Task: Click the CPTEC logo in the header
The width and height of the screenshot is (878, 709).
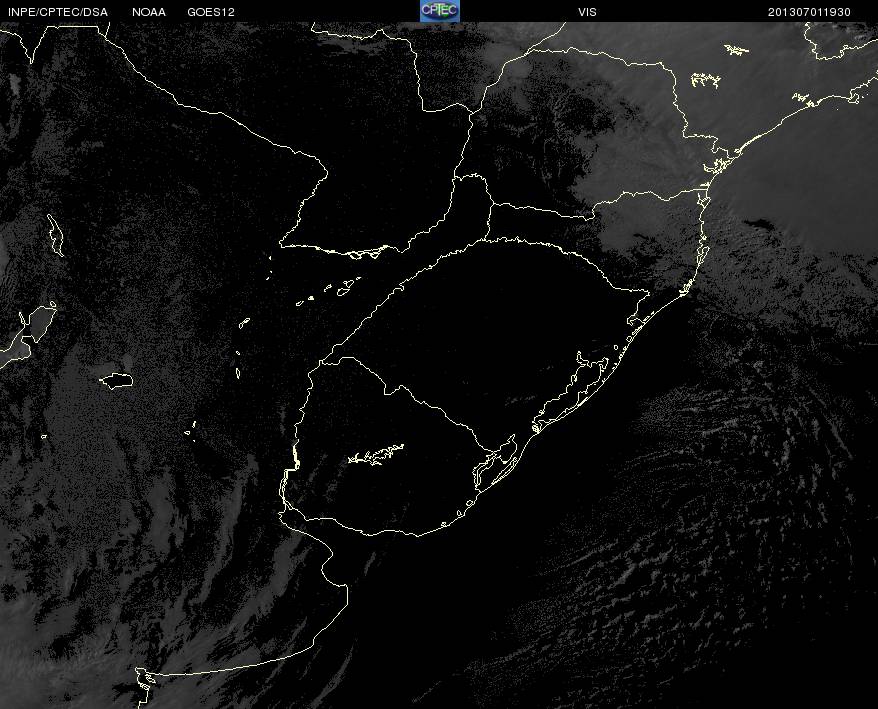Action: point(440,11)
